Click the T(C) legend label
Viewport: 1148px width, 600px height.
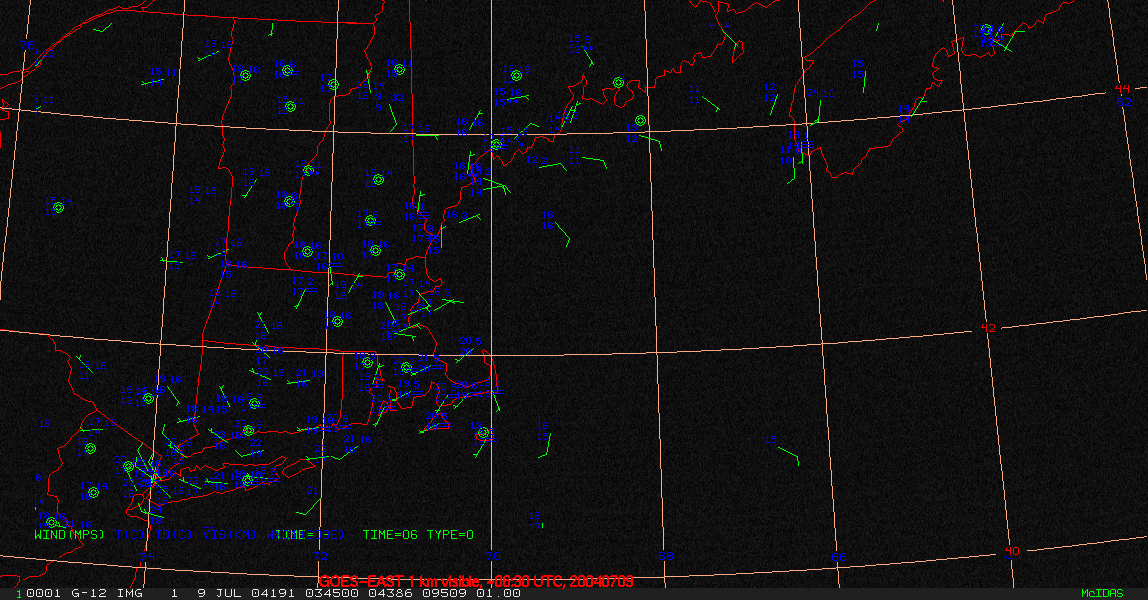pos(130,535)
